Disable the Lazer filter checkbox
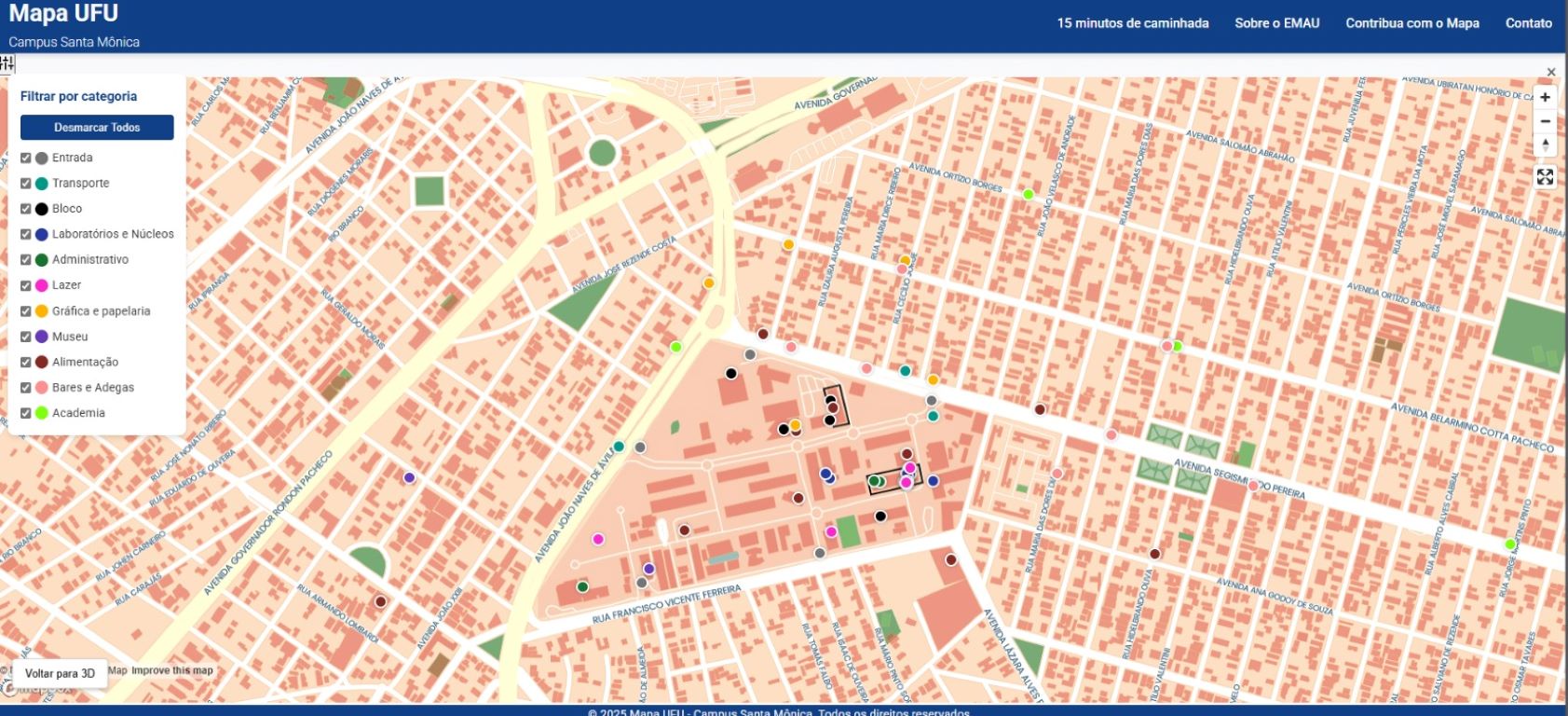The width and height of the screenshot is (1568, 716). tap(26, 286)
